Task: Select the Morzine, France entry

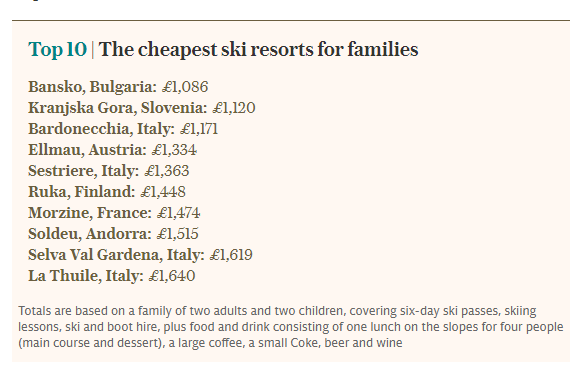Action: pos(114,213)
